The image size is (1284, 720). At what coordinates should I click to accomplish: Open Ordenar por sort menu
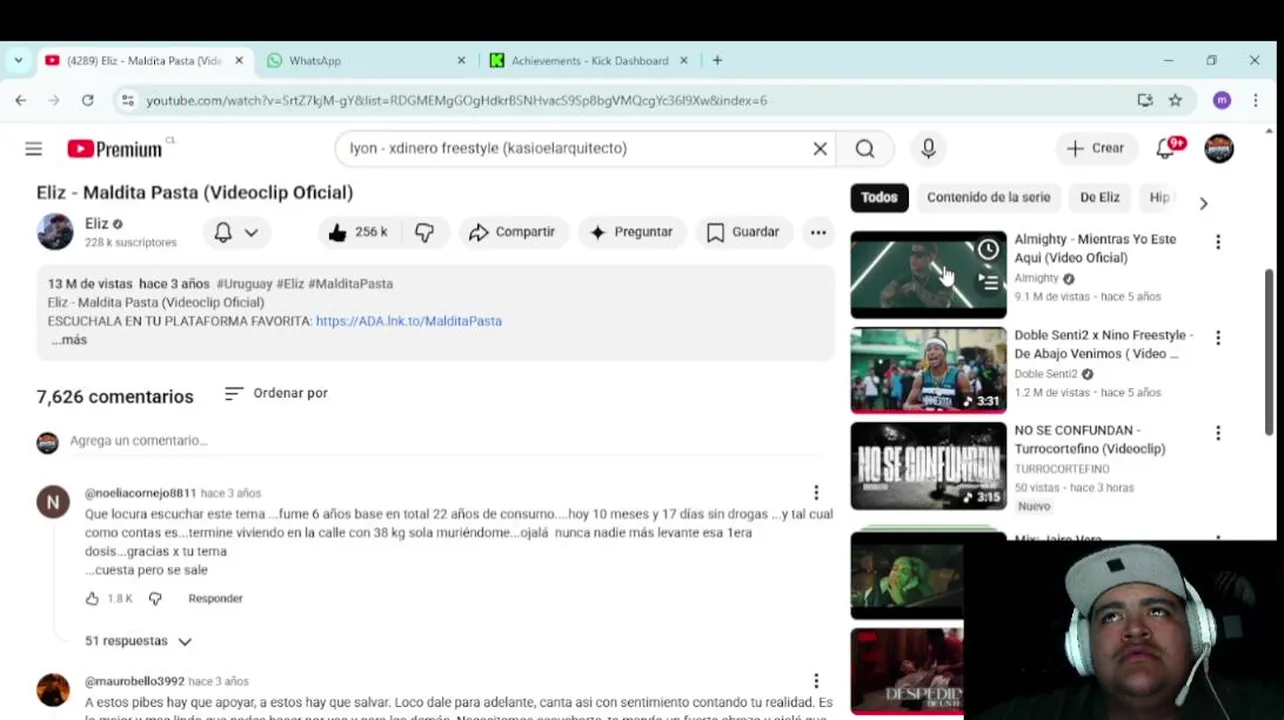pyautogui.click(x=276, y=393)
